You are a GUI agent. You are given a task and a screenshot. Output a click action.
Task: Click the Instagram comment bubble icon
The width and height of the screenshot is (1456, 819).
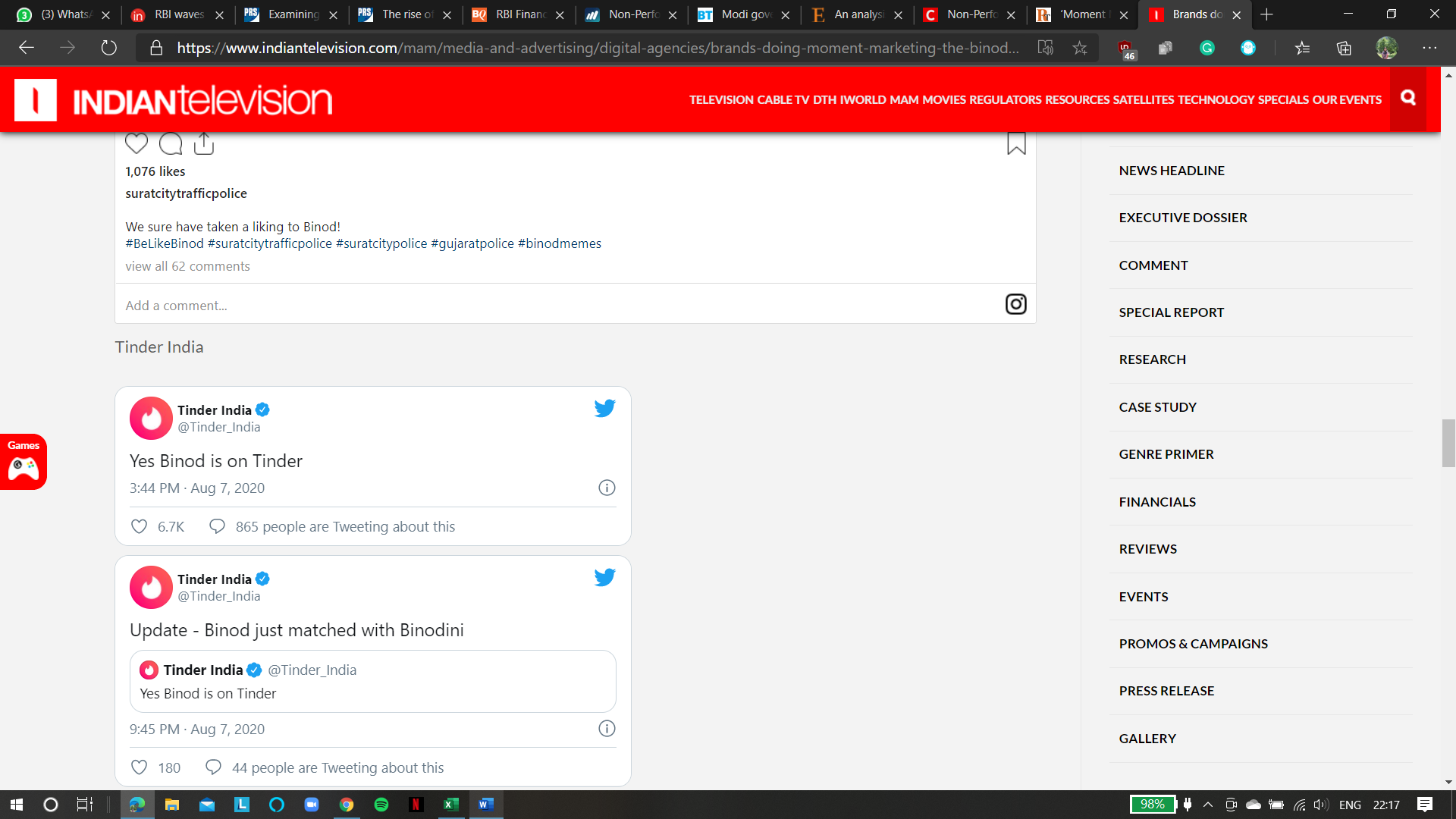point(171,143)
